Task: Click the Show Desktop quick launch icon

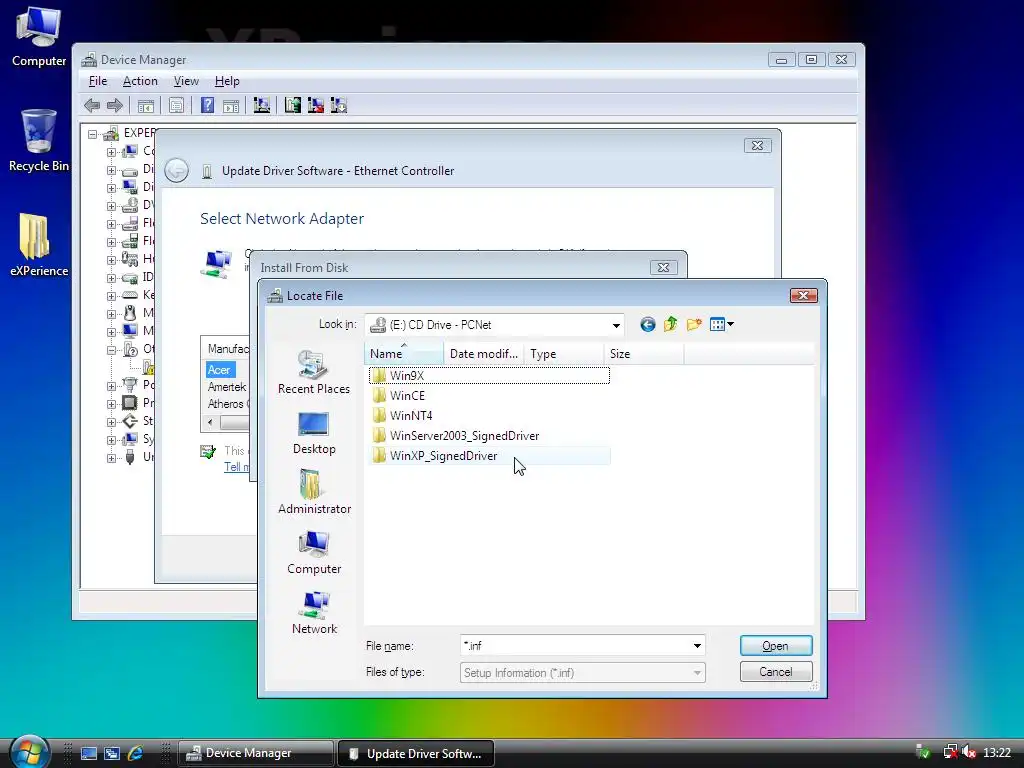Action: (89, 753)
